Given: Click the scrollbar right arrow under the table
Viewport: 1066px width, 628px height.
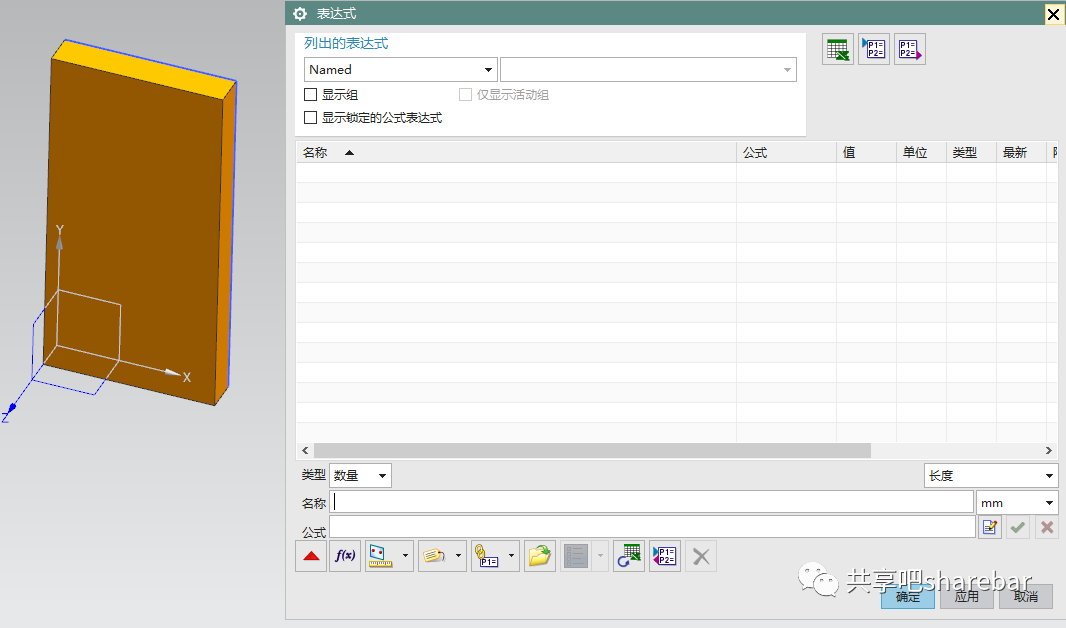Looking at the screenshot, I should coord(1048,450).
